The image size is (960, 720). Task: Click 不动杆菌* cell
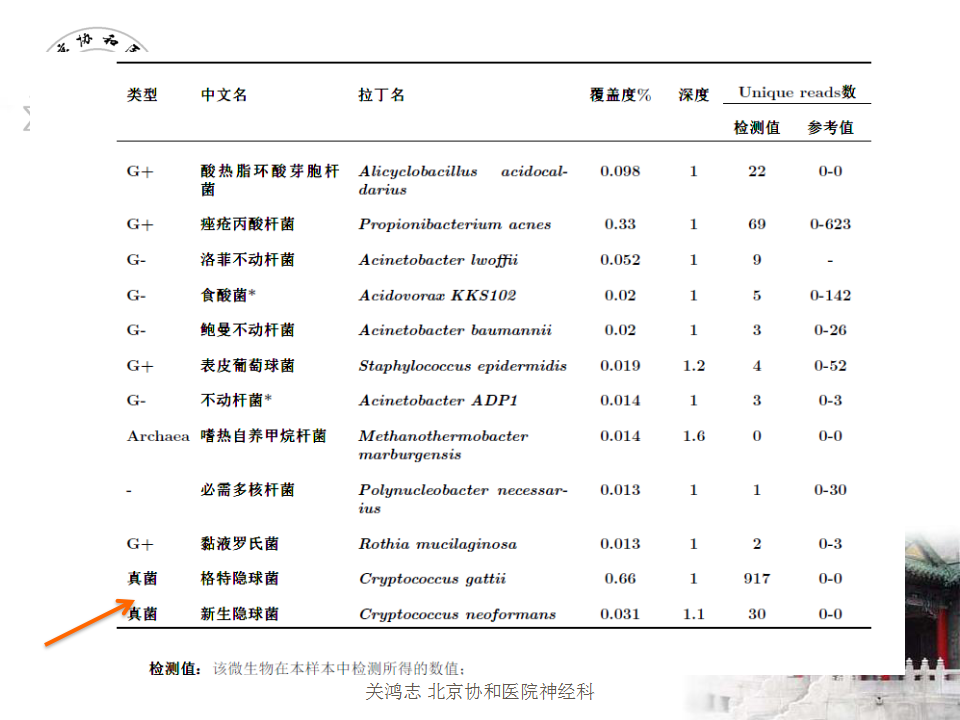(x=236, y=400)
